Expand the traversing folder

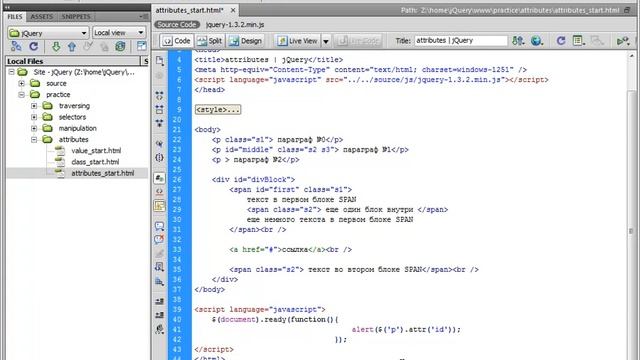point(34,106)
